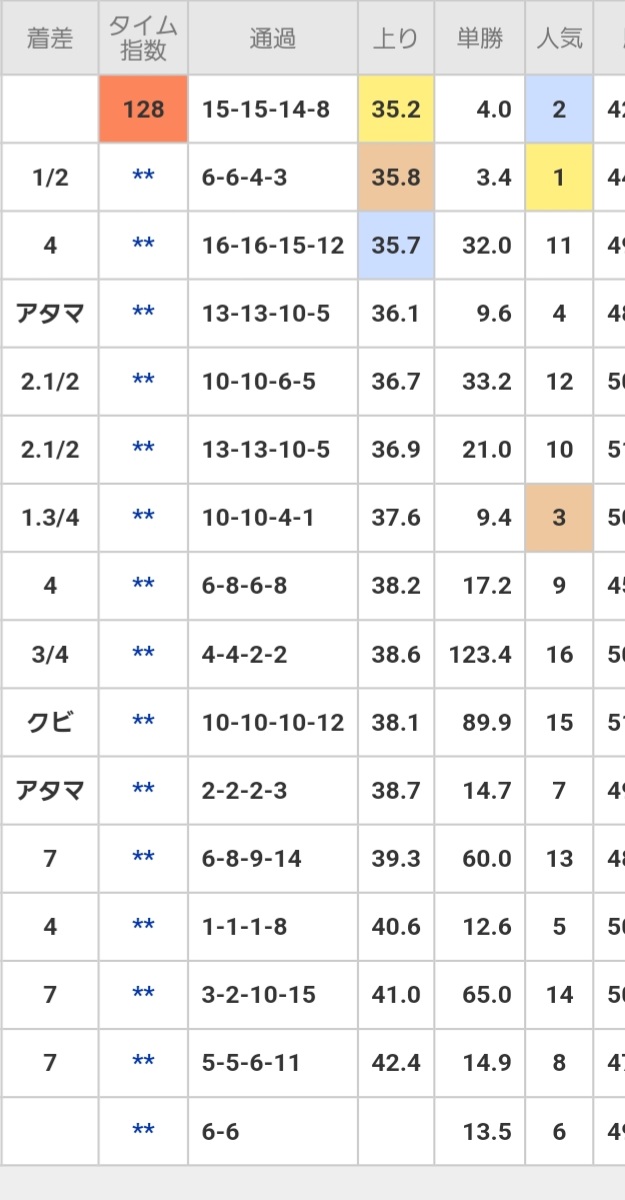
Task: Open the ** link beside 4-4-2-2
Action: (x=143, y=654)
